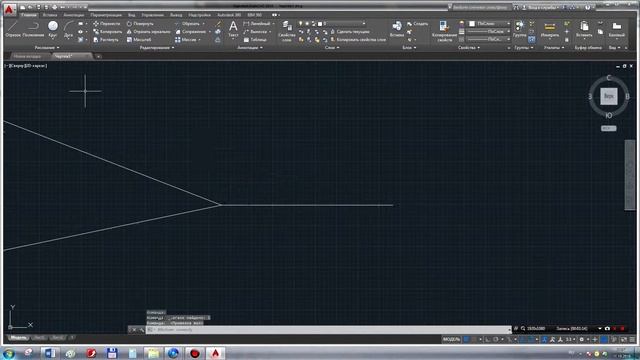
Task: Select the Круг (Circle) tool
Action: (53, 29)
